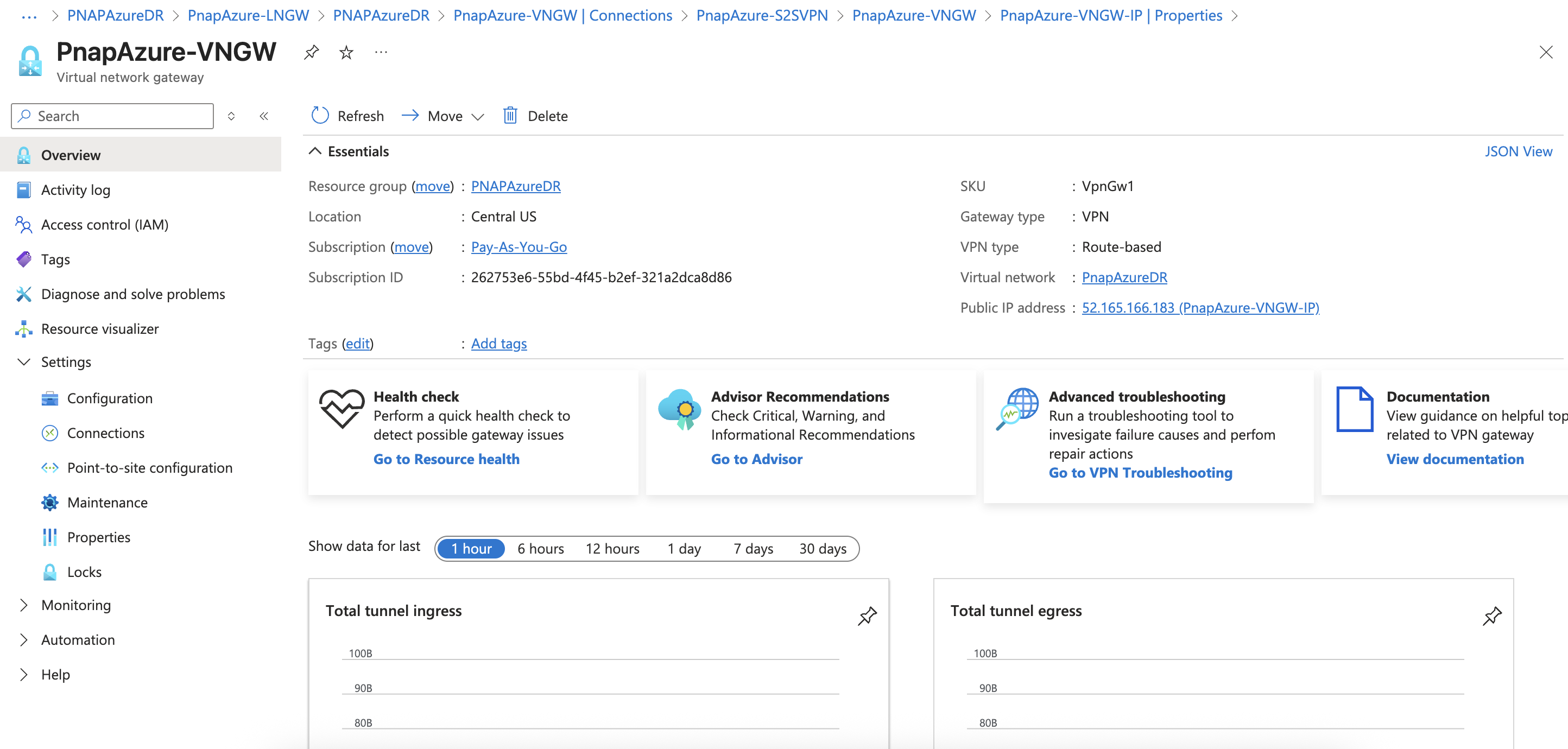
Task: Click the Resource visualizer icon
Action: click(24, 328)
